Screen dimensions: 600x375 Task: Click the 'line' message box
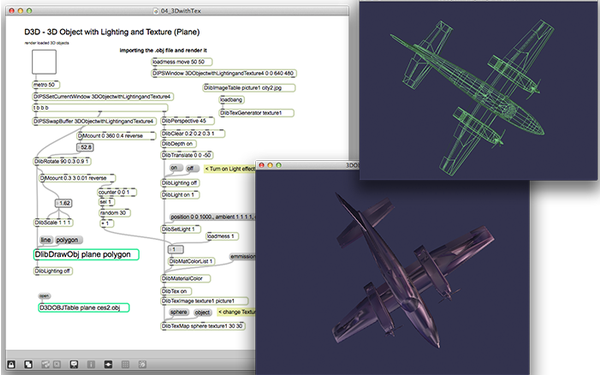(x=46, y=240)
